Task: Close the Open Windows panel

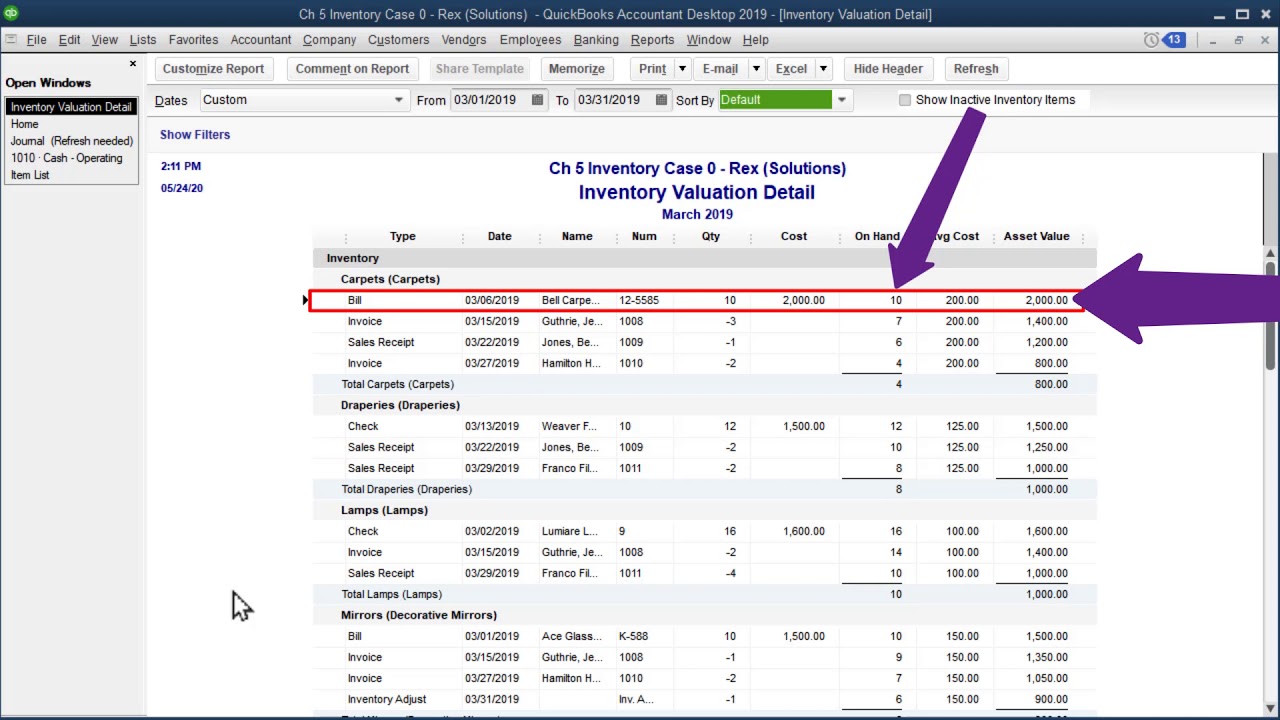Action: (x=132, y=64)
